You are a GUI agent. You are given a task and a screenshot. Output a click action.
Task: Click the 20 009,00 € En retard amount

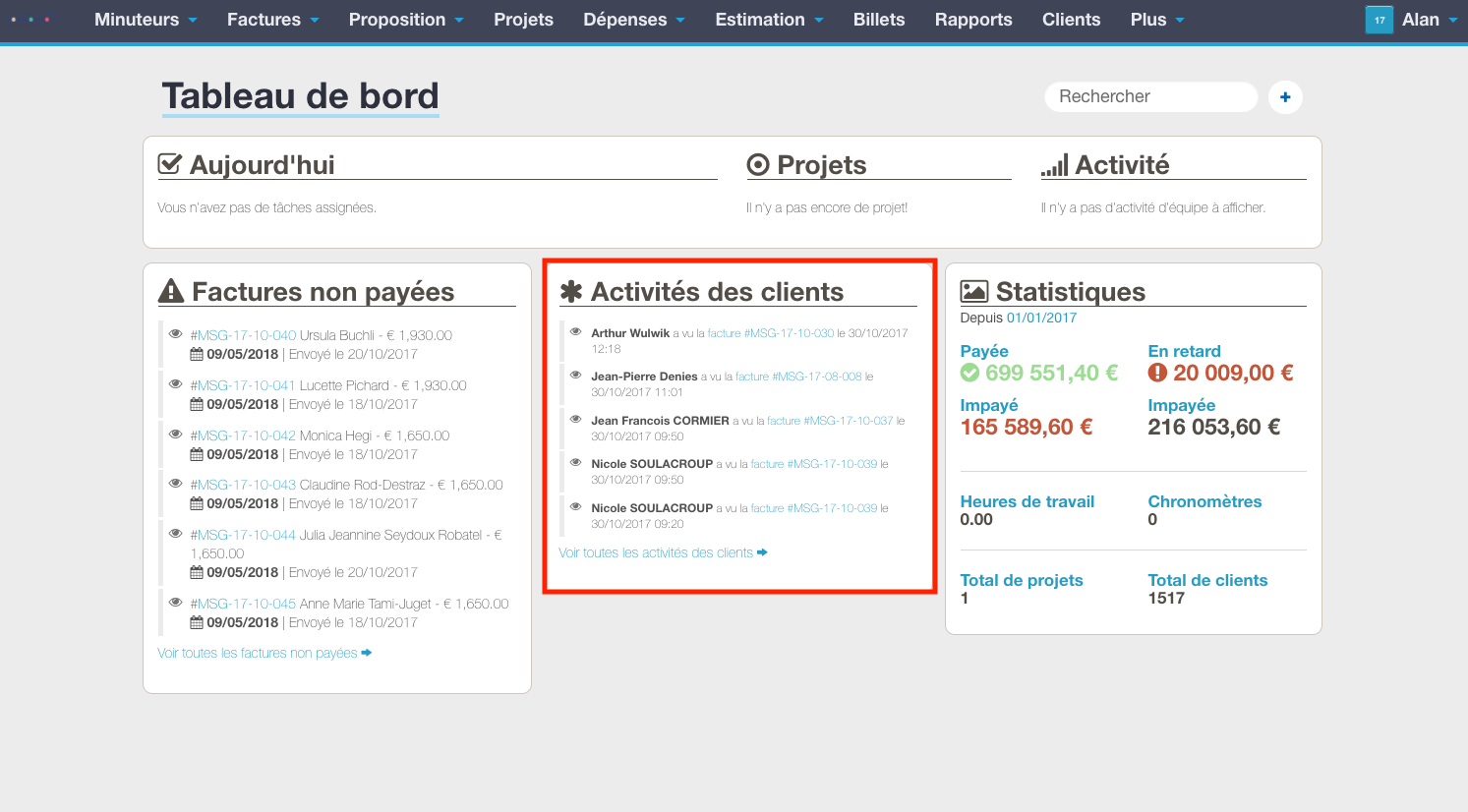[x=1233, y=373]
